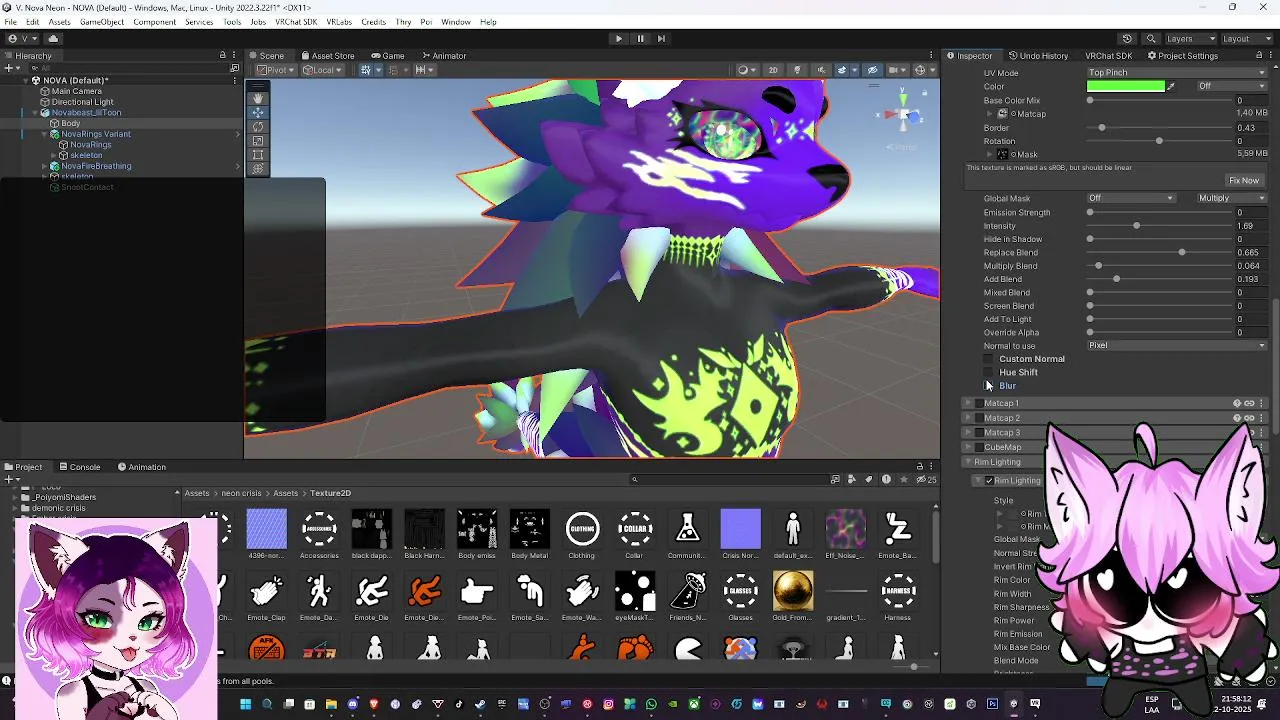Adjust the Intensity slider
The image size is (1280, 720).
pos(1158,226)
